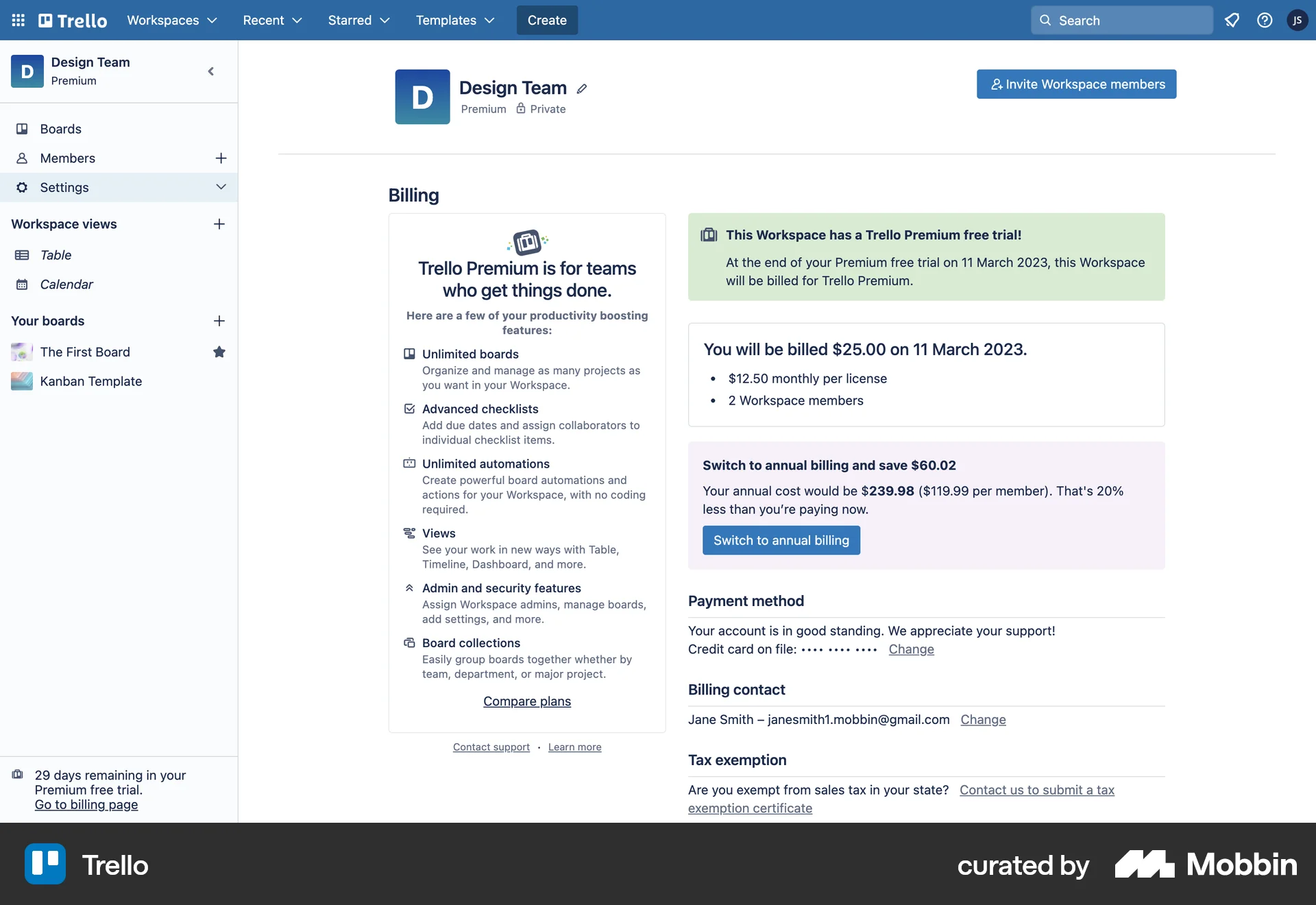Viewport: 1316px width, 905px height.
Task: Open the Calendar workspace view
Action: [66, 284]
